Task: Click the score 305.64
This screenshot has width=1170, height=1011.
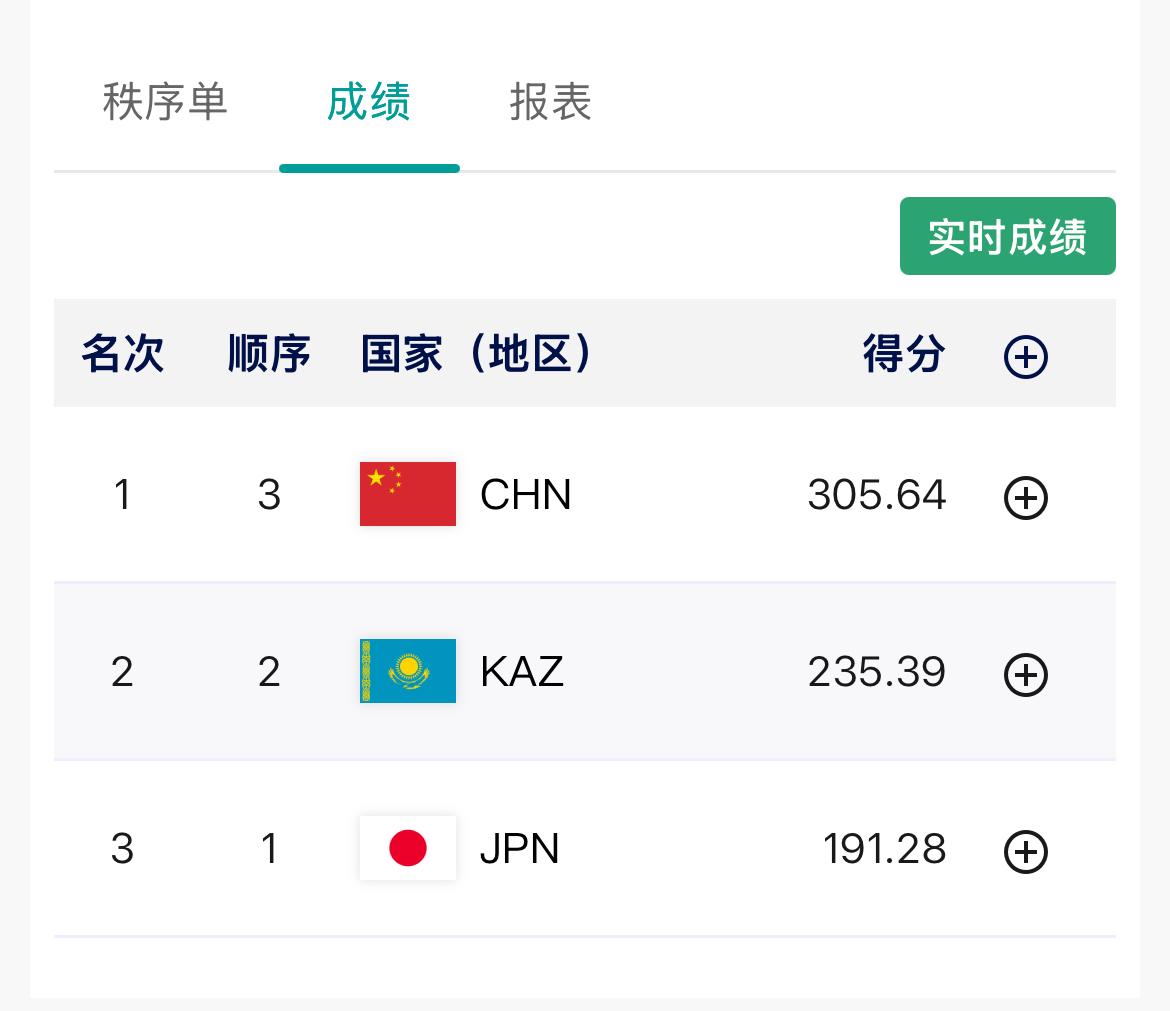Action: click(877, 495)
